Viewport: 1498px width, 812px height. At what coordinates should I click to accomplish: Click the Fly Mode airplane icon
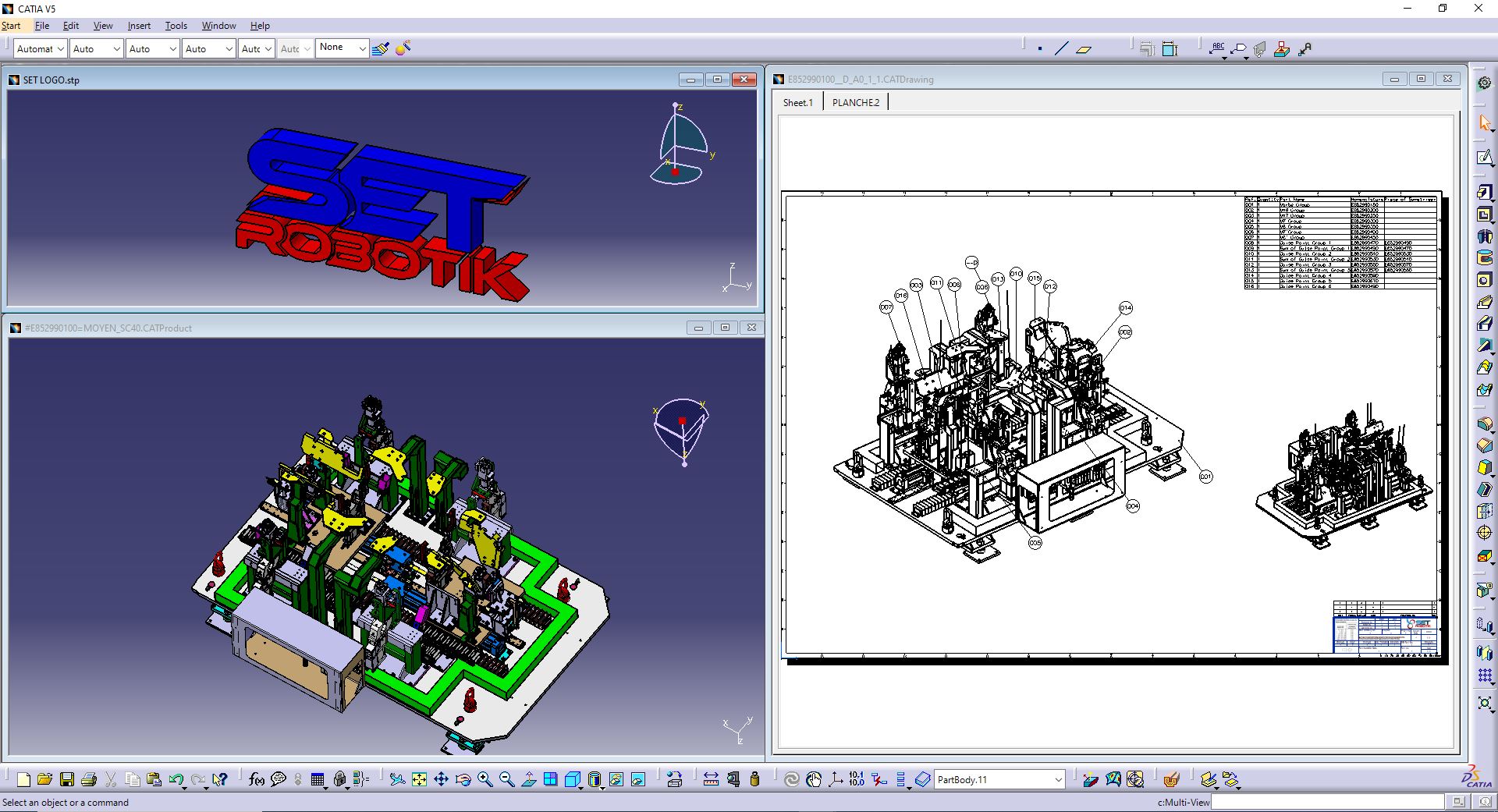click(397, 779)
